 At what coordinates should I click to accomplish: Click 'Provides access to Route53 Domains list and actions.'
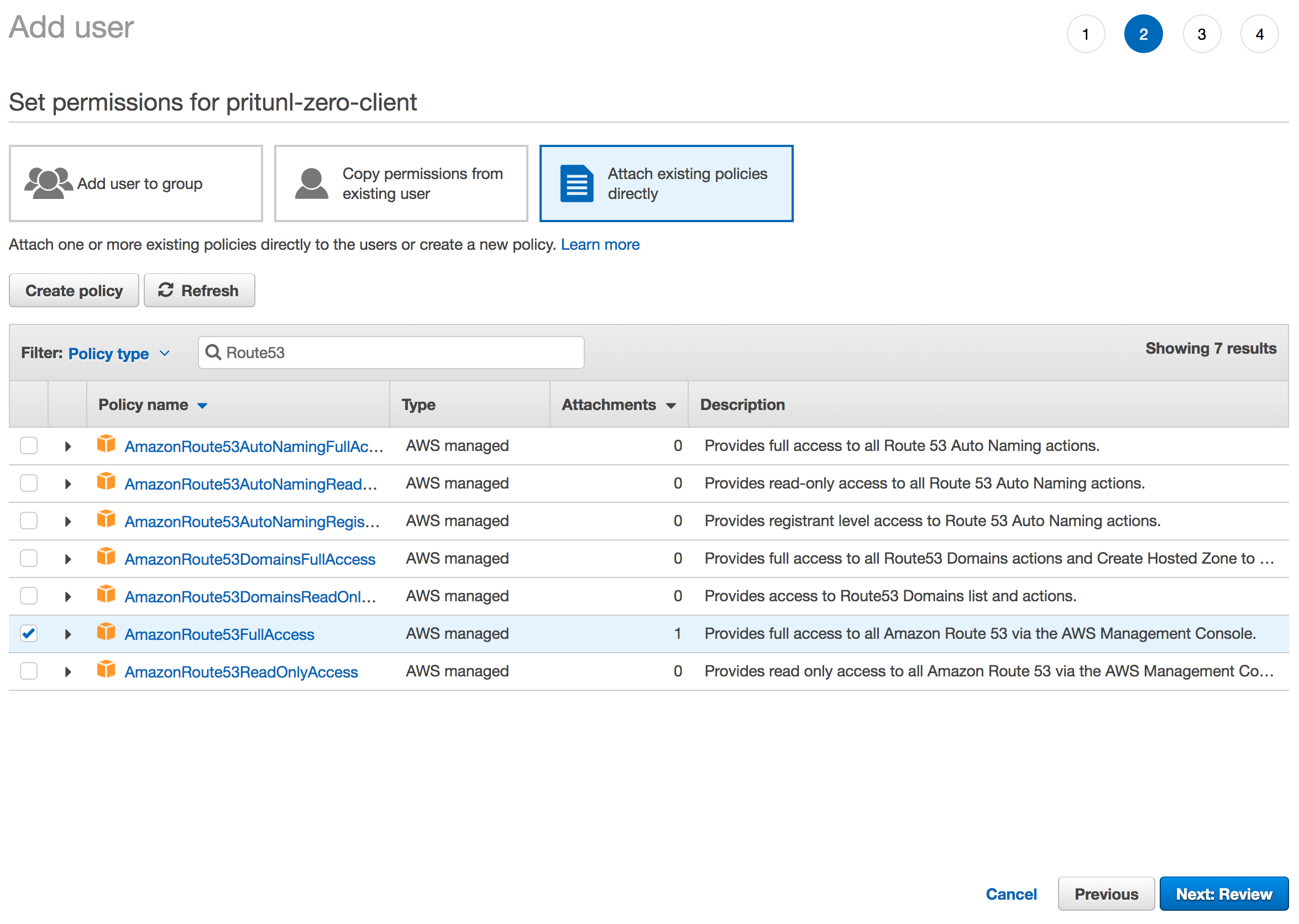(891, 596)
